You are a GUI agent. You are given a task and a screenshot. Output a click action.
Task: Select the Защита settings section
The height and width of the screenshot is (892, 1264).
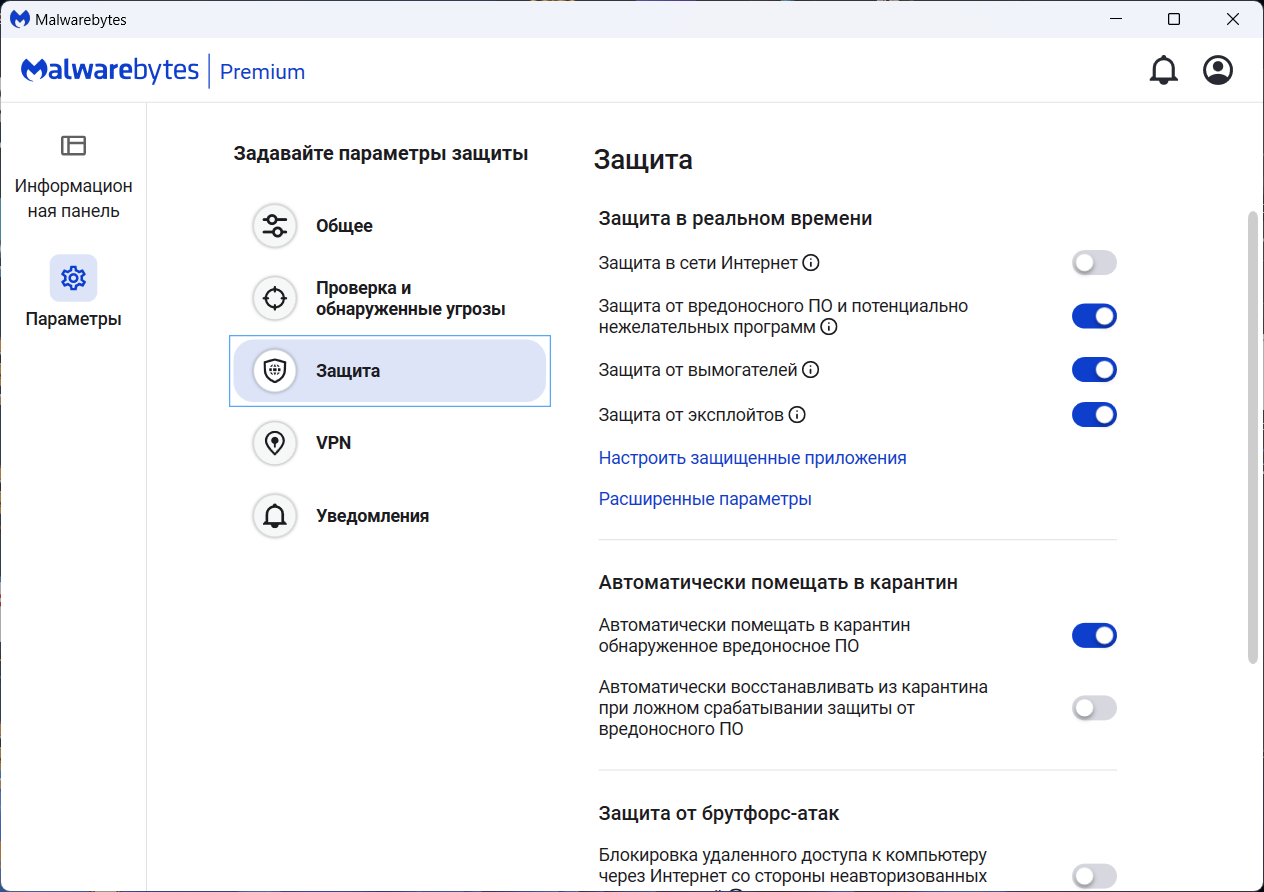[390, 371]
